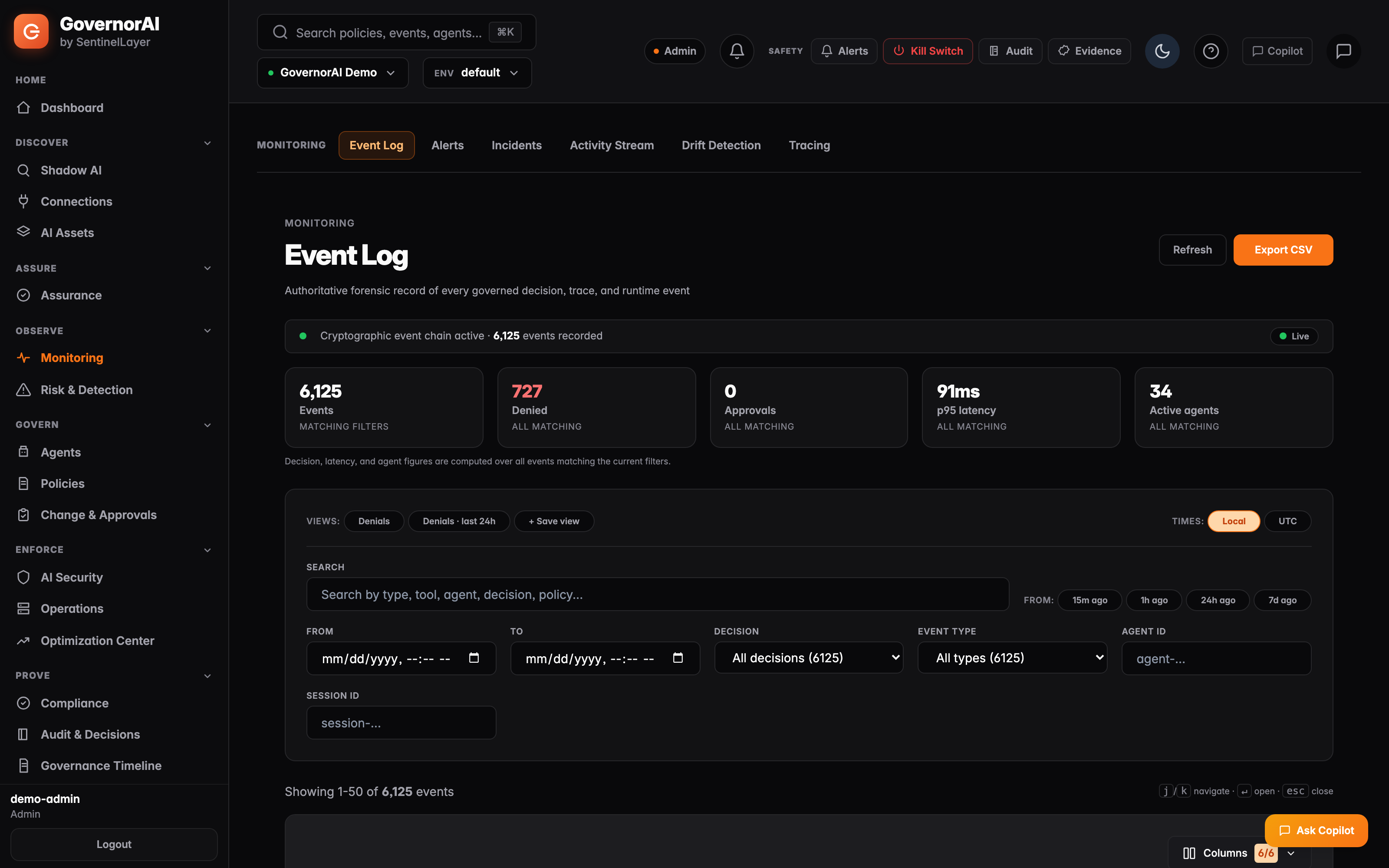Image resolution: width=1389 pixels, height=868 pixels.
Task: Click the GovernorAI logo icon
Action: pos(31,32)
